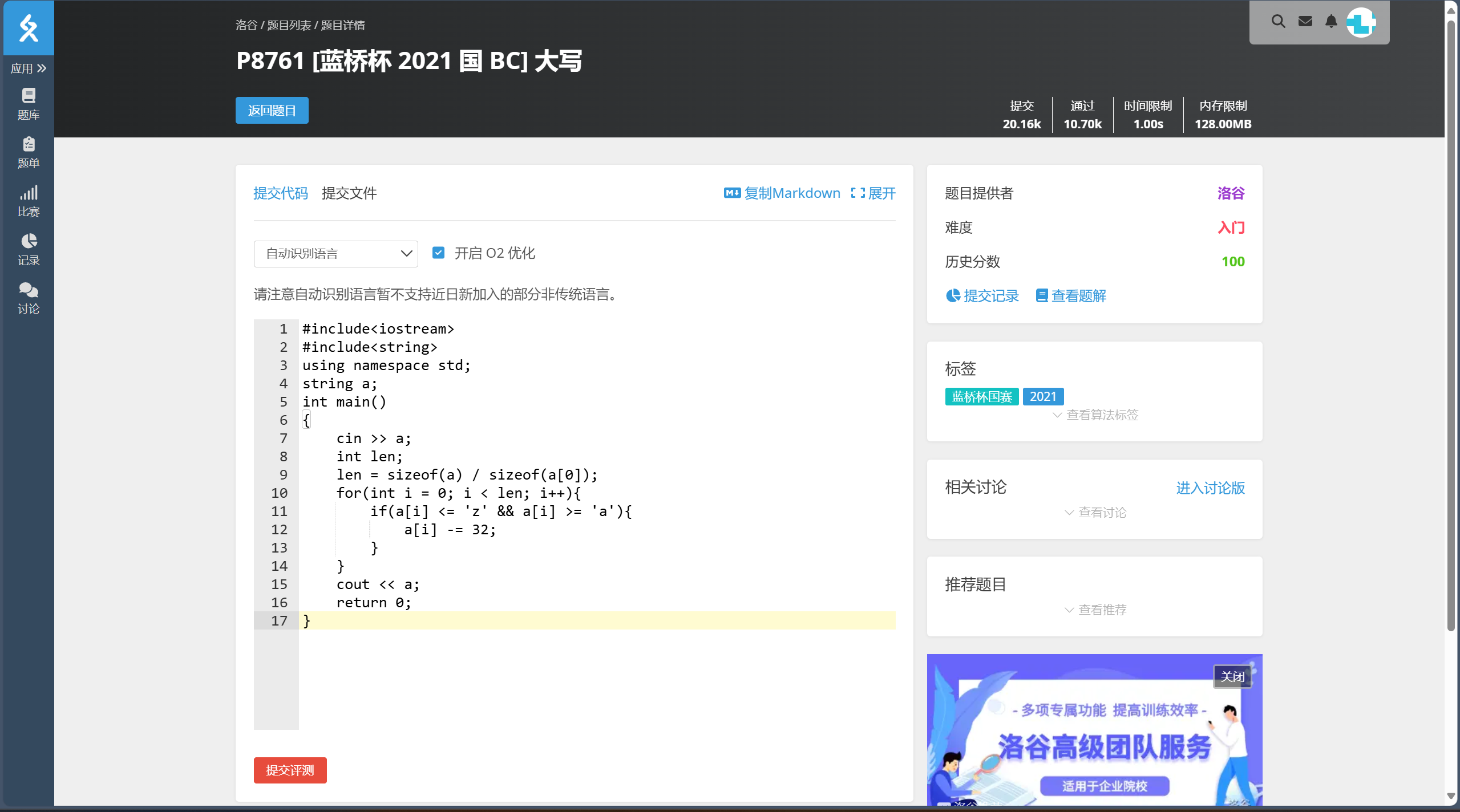Click the notification bell icon
The width and height of the screenshot is (1460, 812).
[x=1331, y=22]
